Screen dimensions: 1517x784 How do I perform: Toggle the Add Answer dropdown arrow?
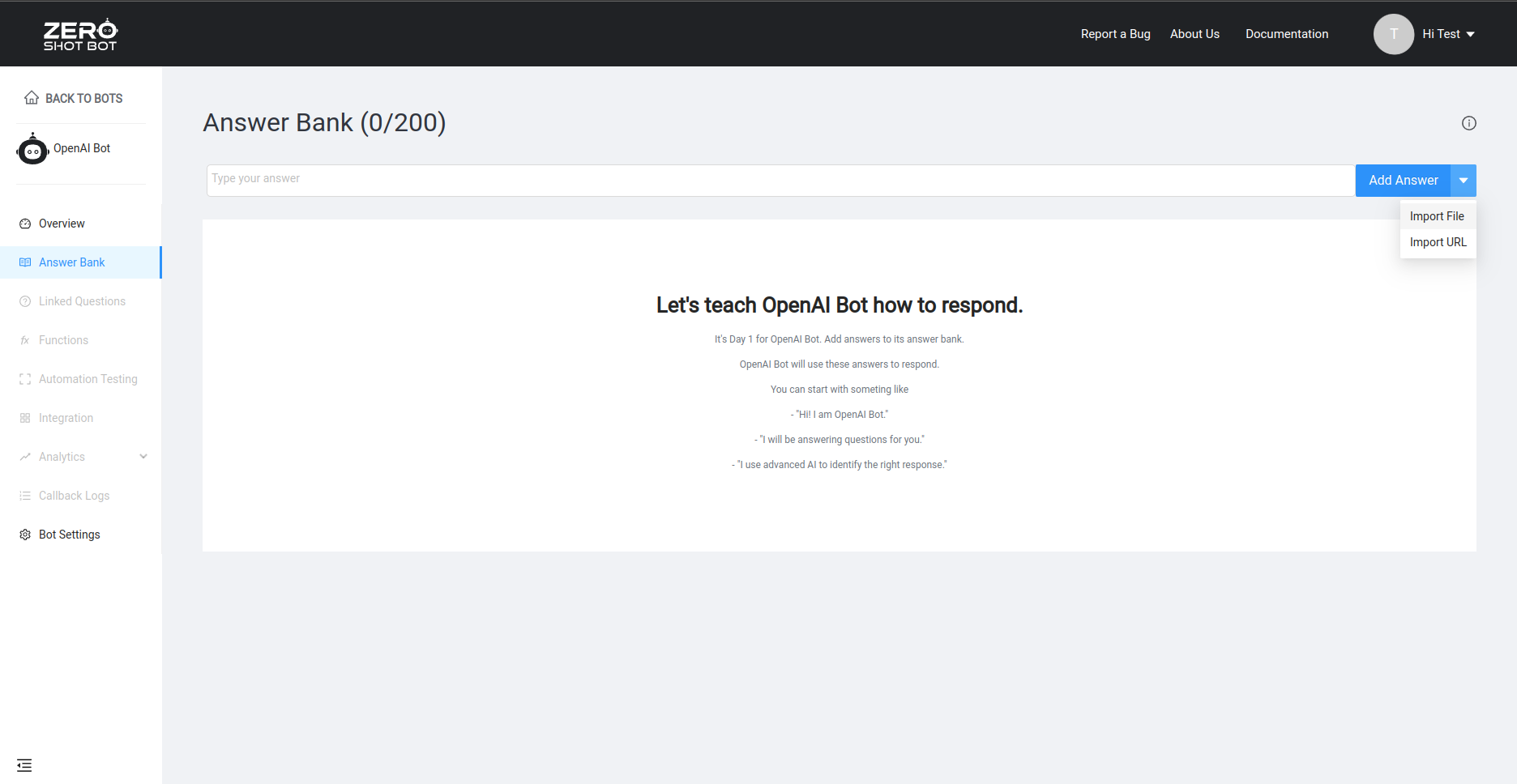click(x=1463, y=181)
